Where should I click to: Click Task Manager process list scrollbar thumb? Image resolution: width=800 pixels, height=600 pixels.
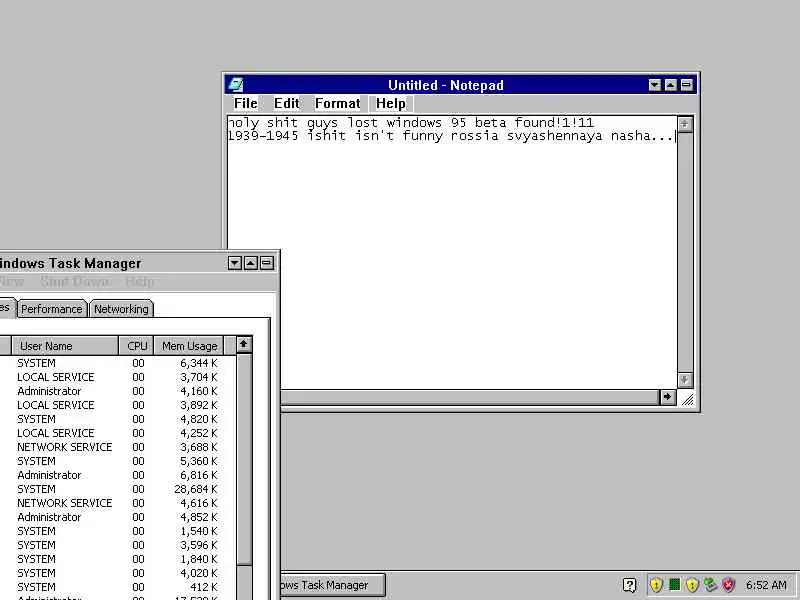(244, 459)
